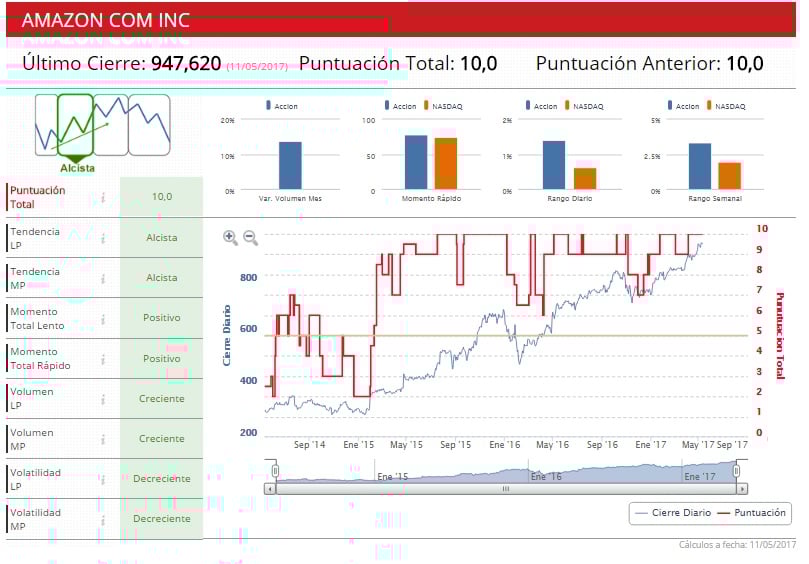Image resolution: width=809 pixels, height=564 pixels.
Task: Click the left handle of the range navigator
Action: 276,471
